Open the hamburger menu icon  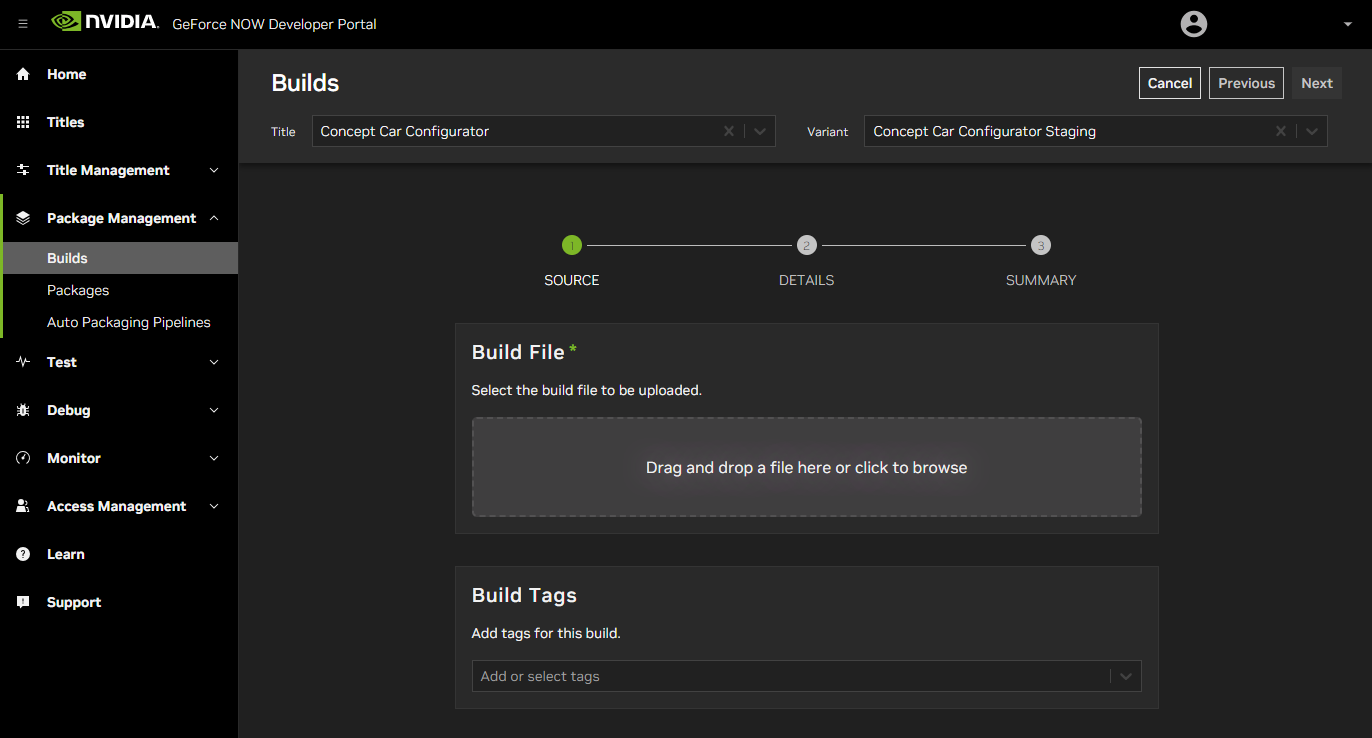[23, 24]
